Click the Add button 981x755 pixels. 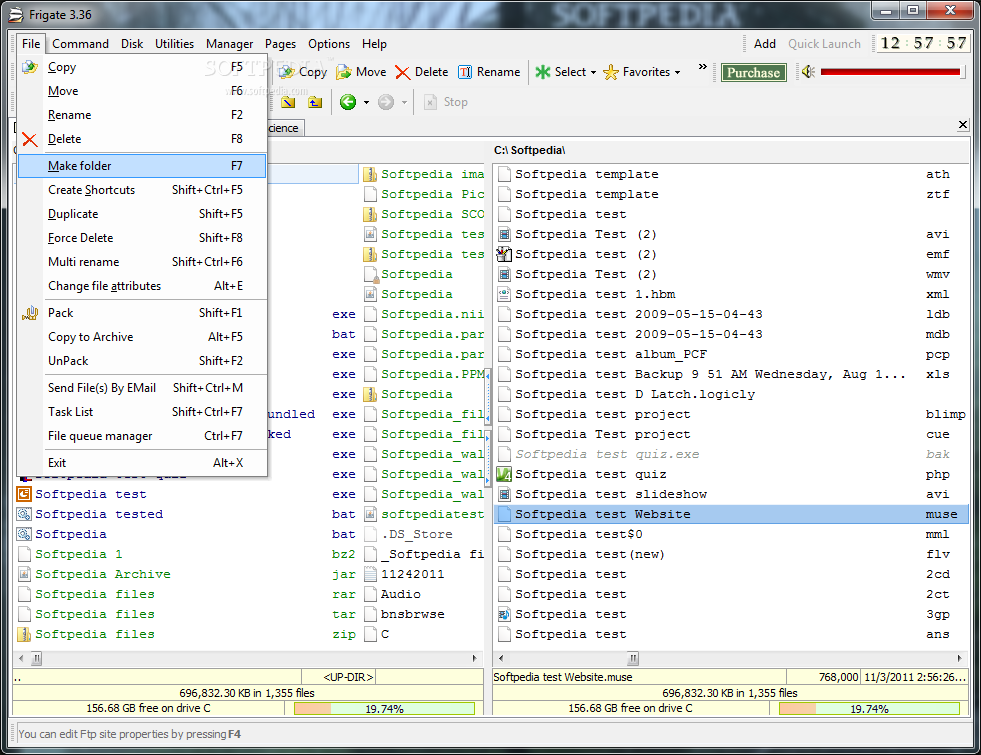pos(765,44)
